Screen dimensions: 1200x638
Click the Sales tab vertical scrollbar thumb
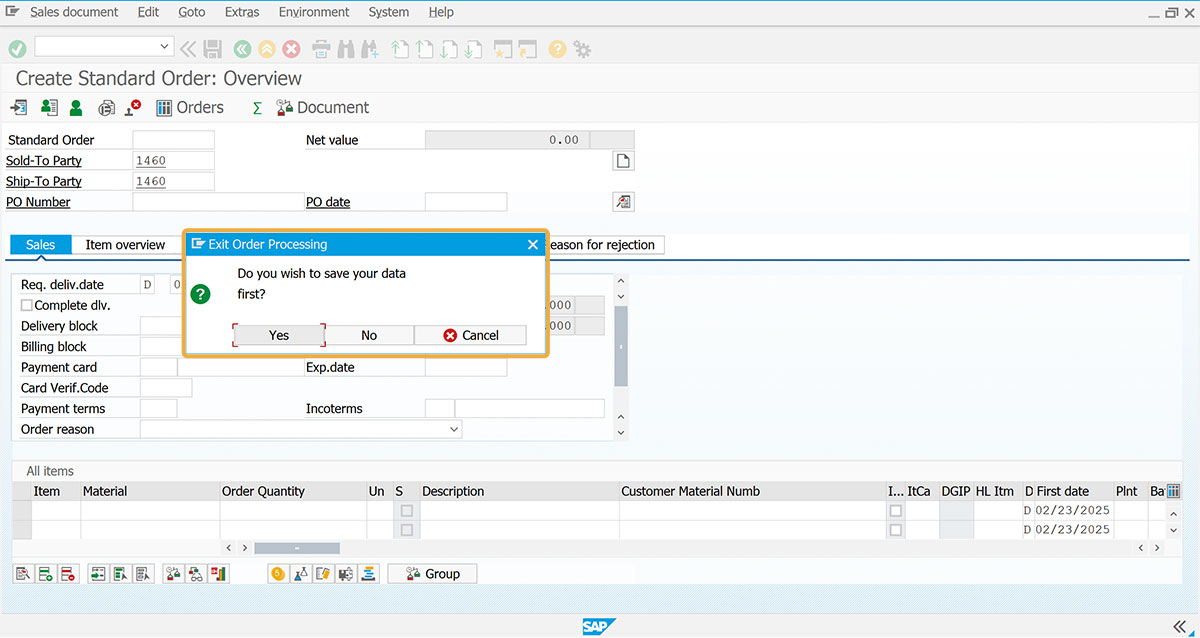click(621, 346)
